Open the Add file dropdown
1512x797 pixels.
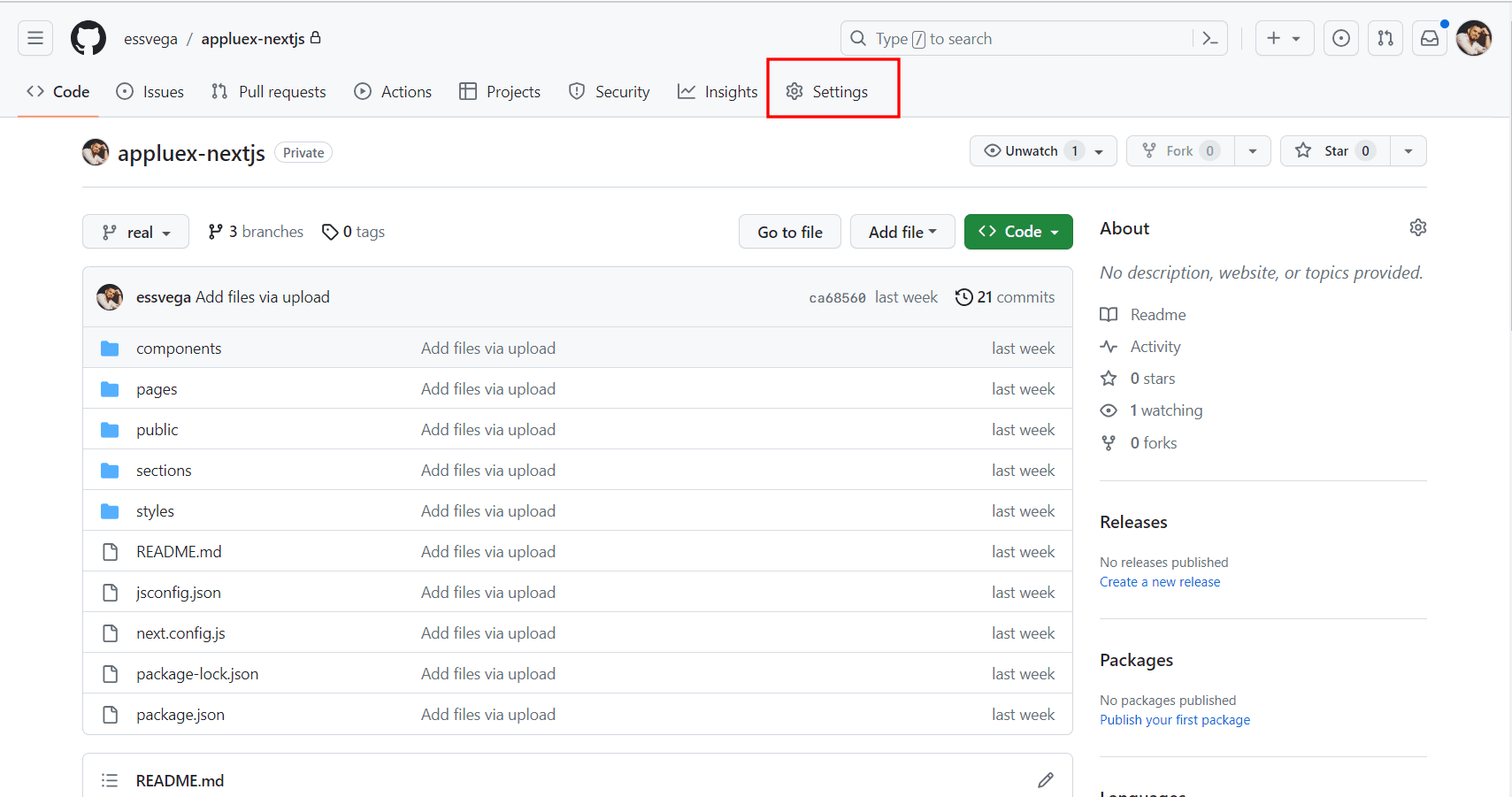(x=902, y=232)
